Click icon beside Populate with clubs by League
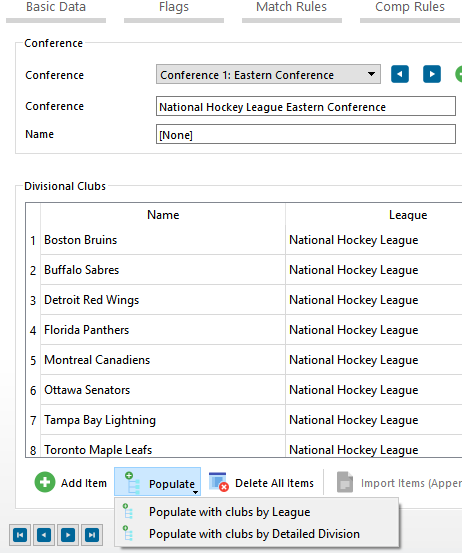Screen dimensions: 462x553 pos(128,511)
